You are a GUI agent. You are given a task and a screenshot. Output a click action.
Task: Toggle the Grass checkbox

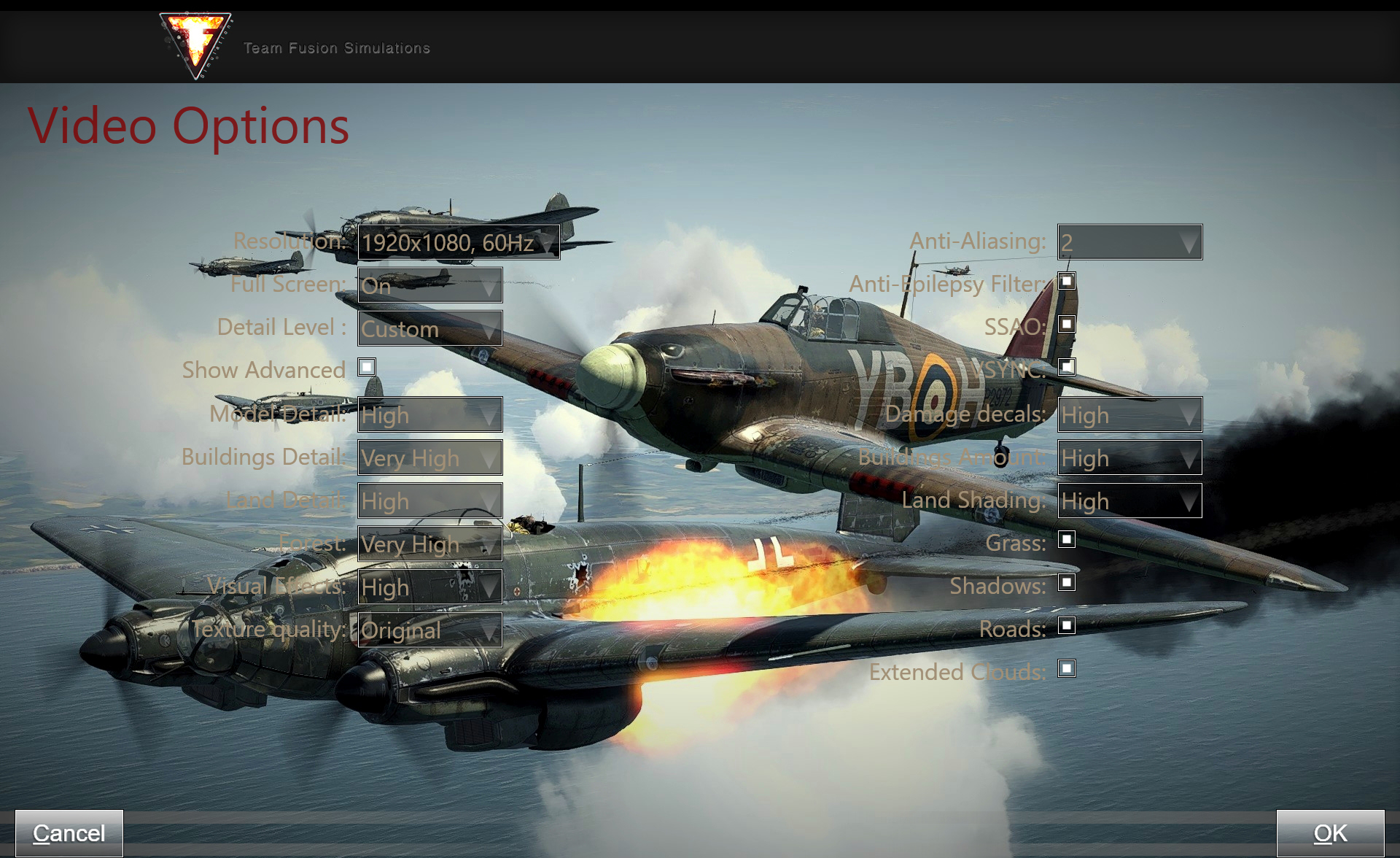[1067, 539]
